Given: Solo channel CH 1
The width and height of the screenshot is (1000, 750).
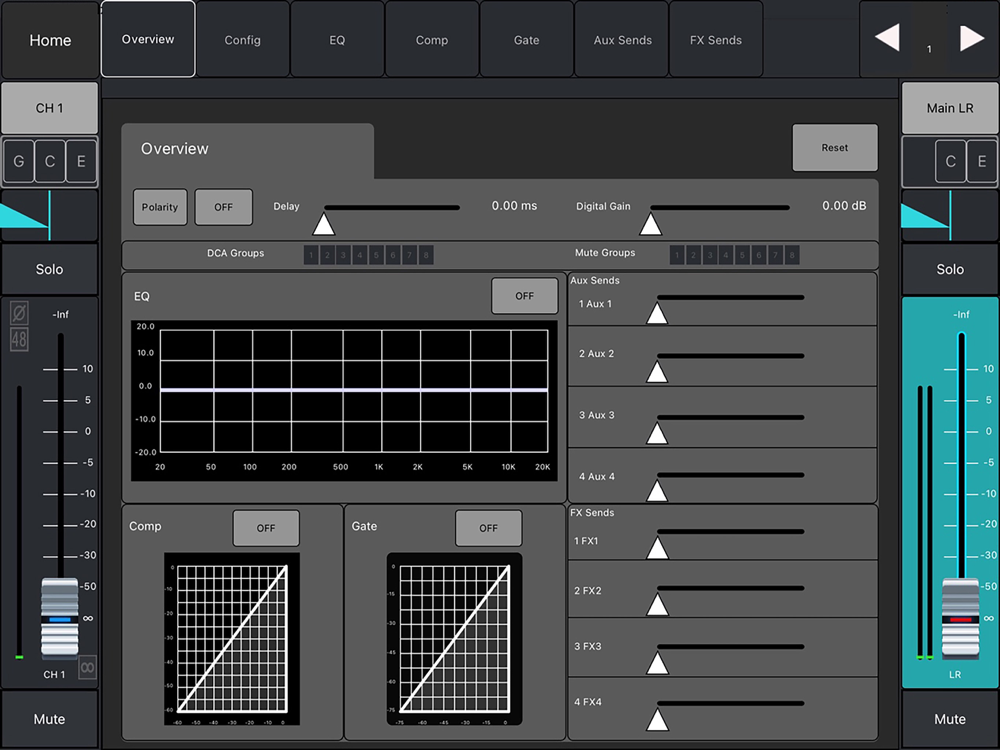Looking at the screenshot, I should (50, 269).
